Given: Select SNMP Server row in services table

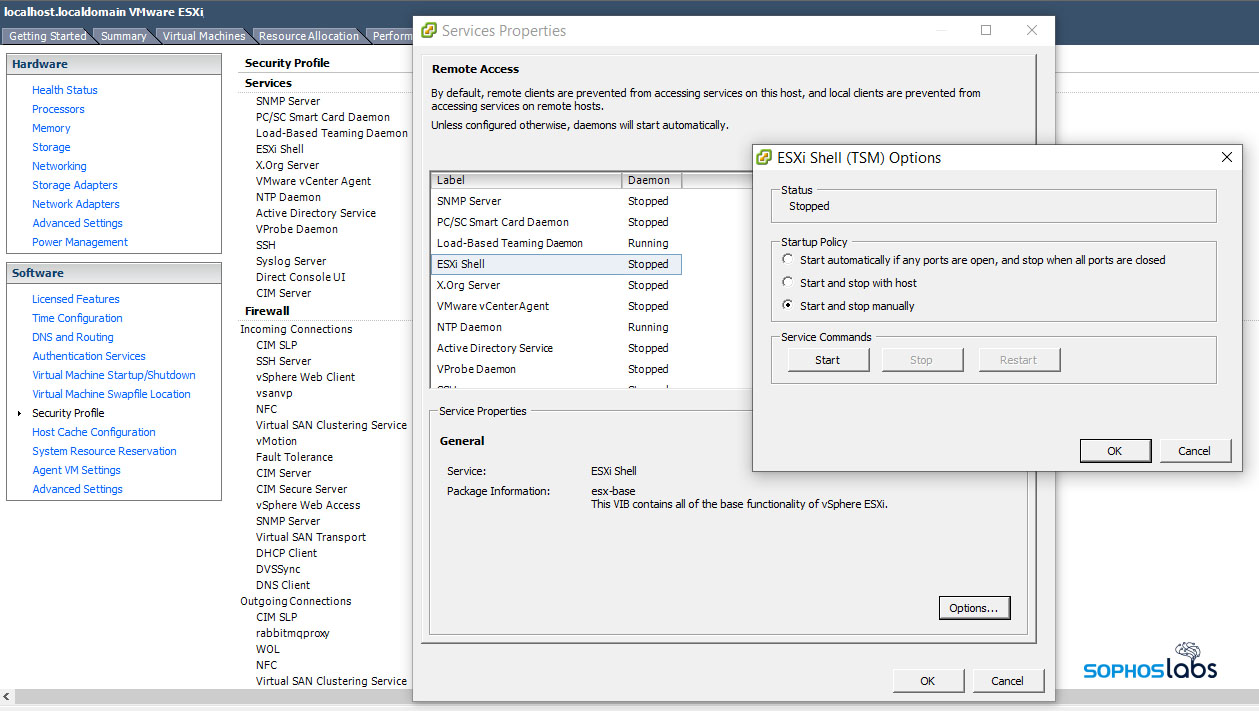Looking at the screenshot, I should click(556, 201).
